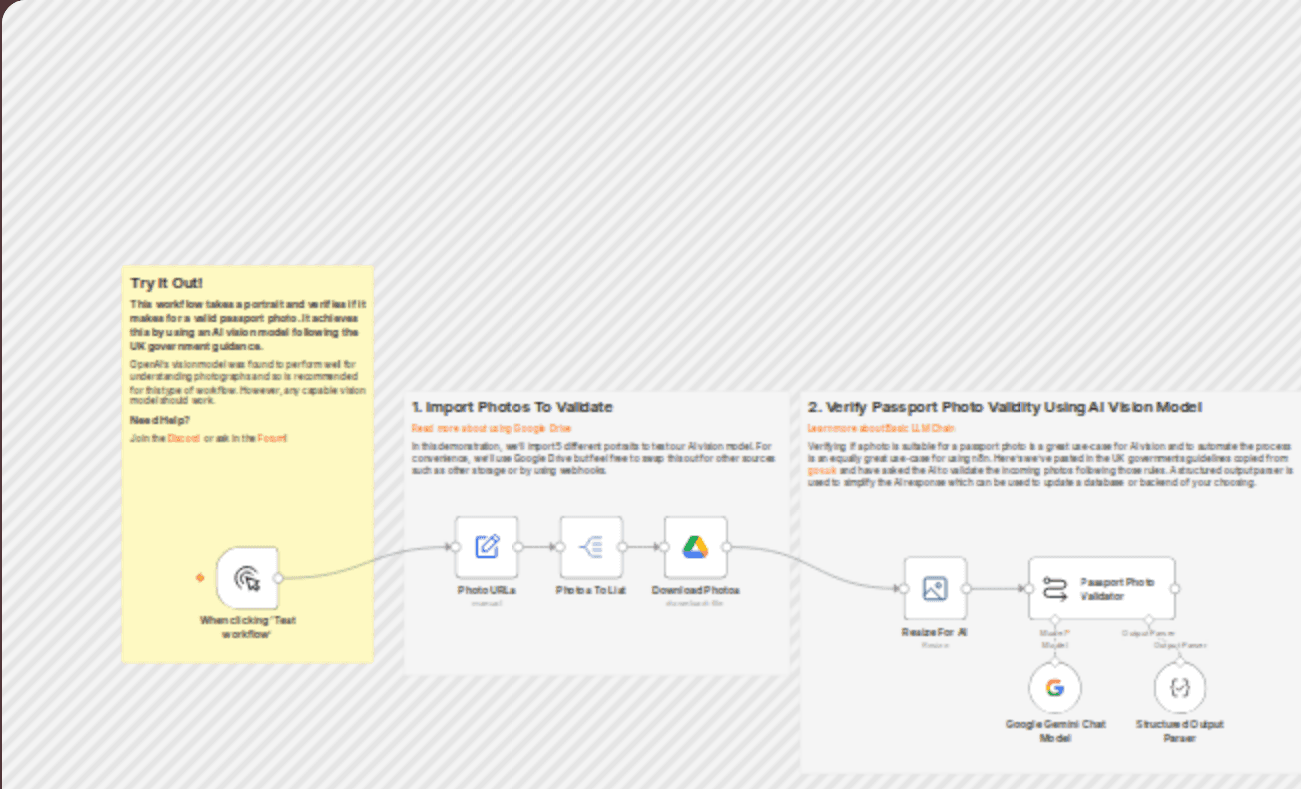Open the Forum link in Try It Out note
Viewport: 1301px width, 789px height.
(272, 438)
